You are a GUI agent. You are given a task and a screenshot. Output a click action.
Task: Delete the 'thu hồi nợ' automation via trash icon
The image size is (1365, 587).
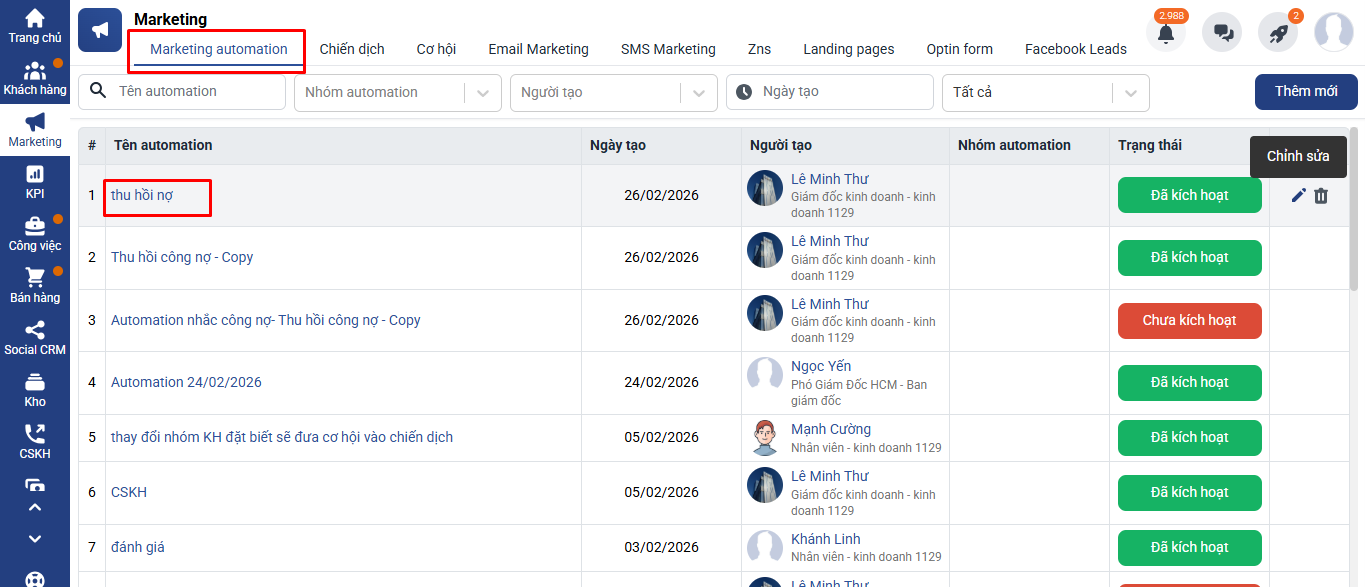(x=1321, y=196)
